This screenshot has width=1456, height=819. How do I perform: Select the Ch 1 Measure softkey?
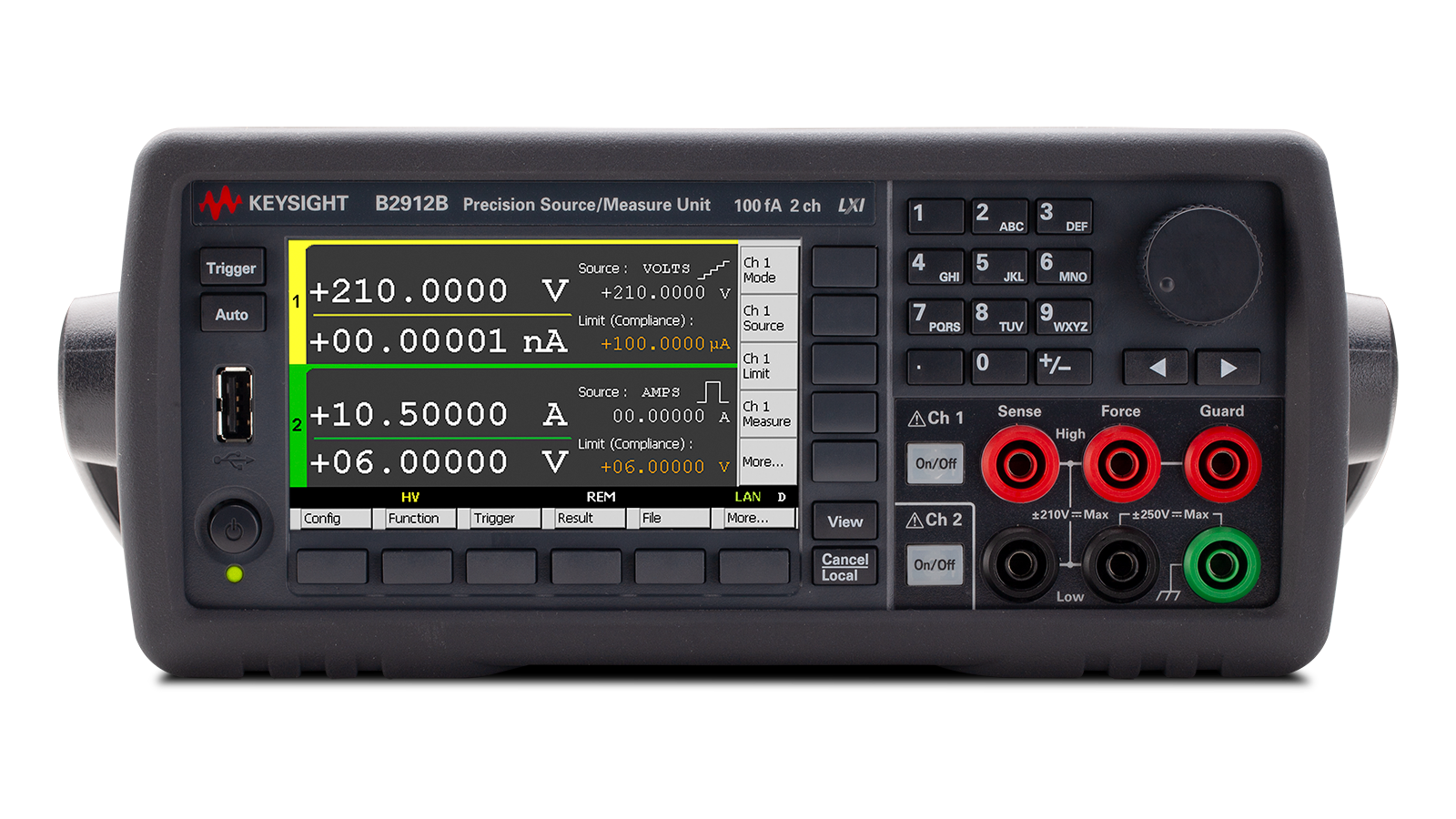767,414
